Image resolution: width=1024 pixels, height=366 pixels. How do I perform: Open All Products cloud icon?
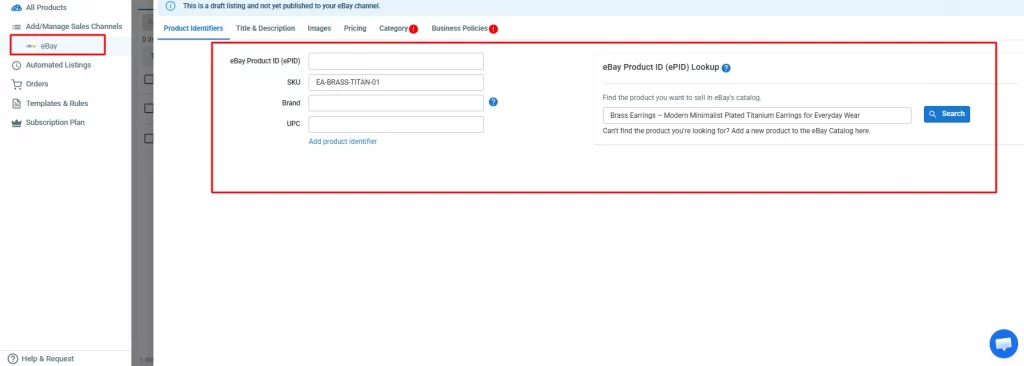(x=16, y=7)
